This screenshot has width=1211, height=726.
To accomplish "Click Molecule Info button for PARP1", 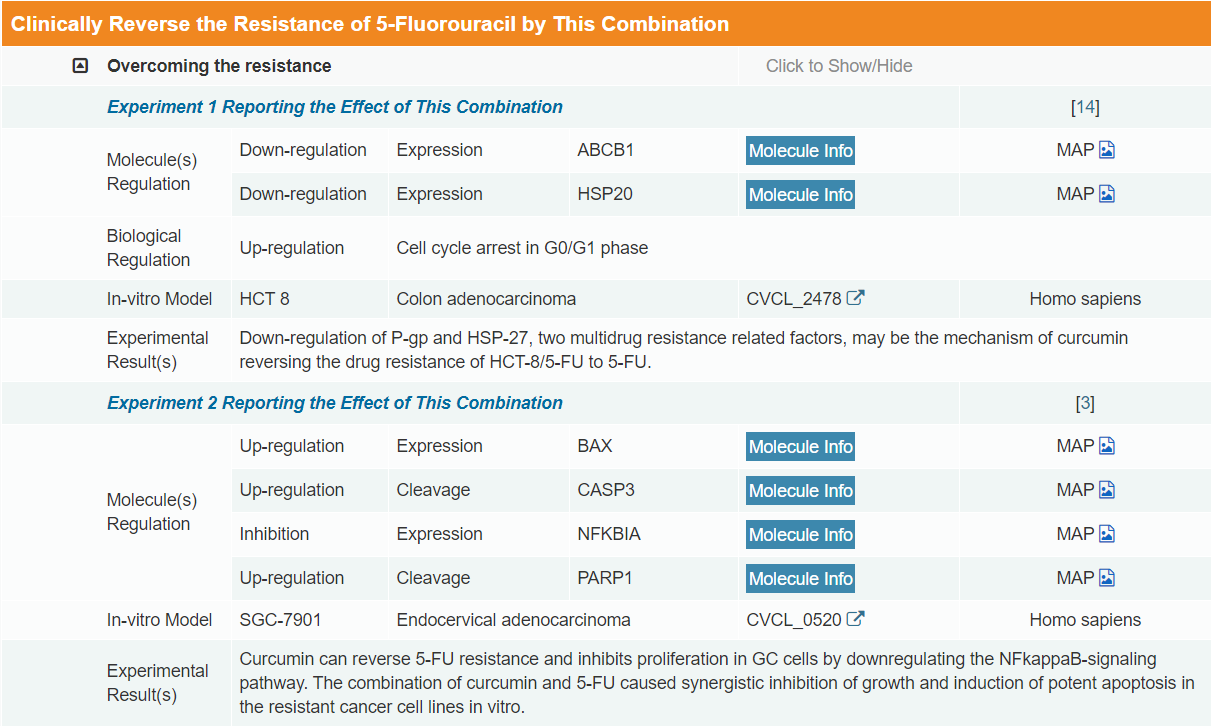I will 800,579.
